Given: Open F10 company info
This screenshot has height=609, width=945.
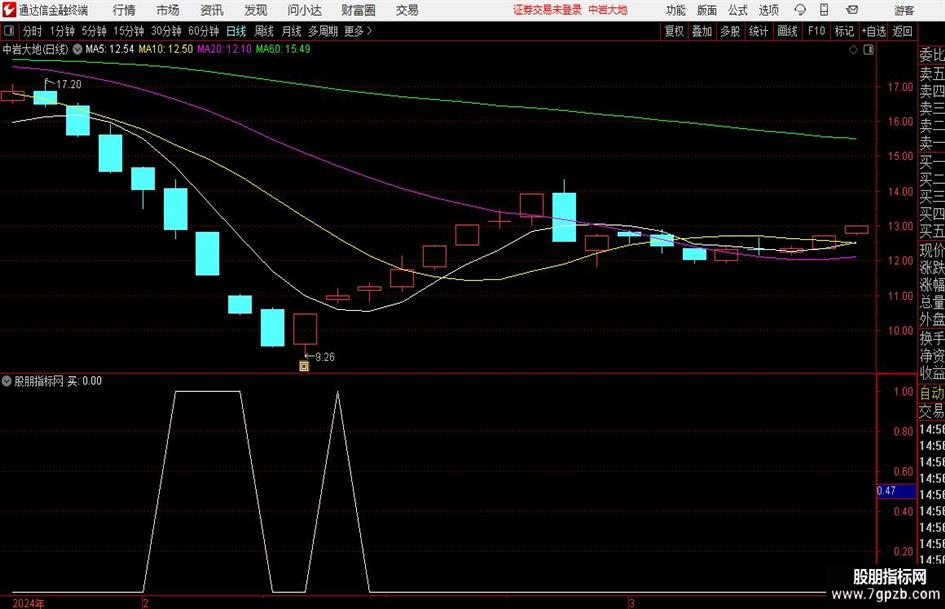Looking at the screenshot, I should (x=816, y=31).
